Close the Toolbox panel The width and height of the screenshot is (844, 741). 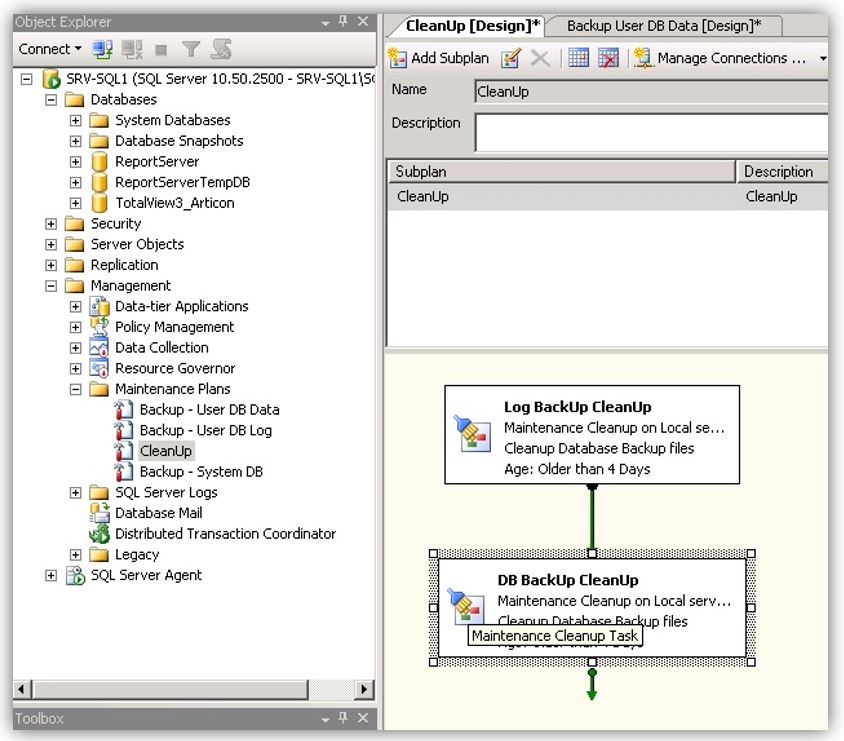(363, 717)
